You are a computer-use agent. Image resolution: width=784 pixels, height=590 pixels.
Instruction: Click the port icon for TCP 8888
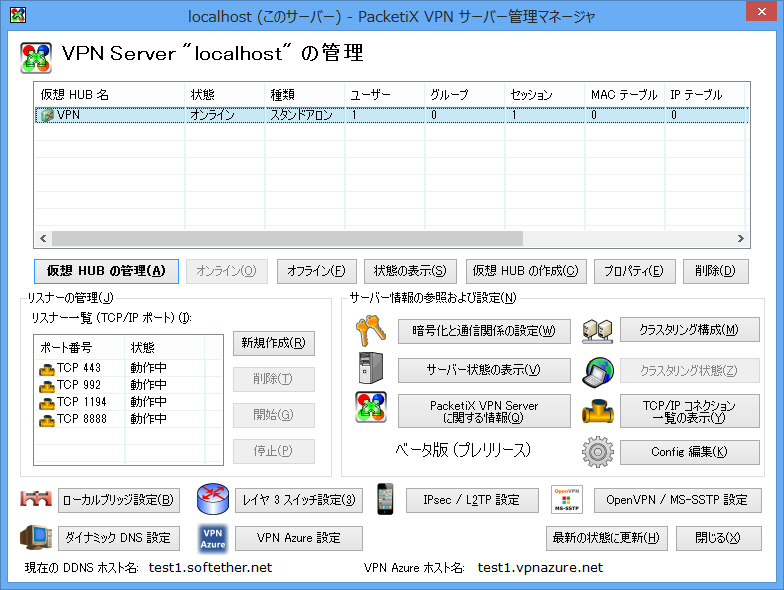46,420
